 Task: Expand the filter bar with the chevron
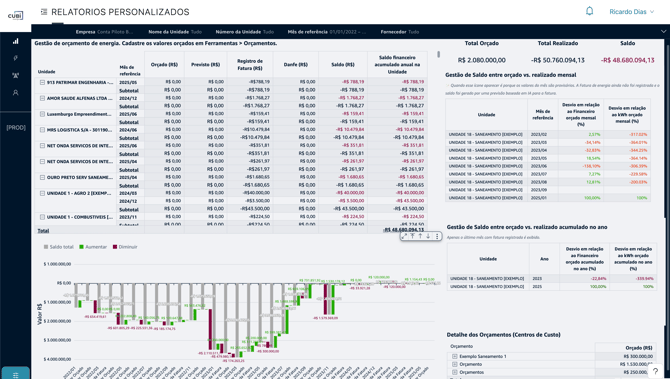pyautogui.click(x=663, y=32)
